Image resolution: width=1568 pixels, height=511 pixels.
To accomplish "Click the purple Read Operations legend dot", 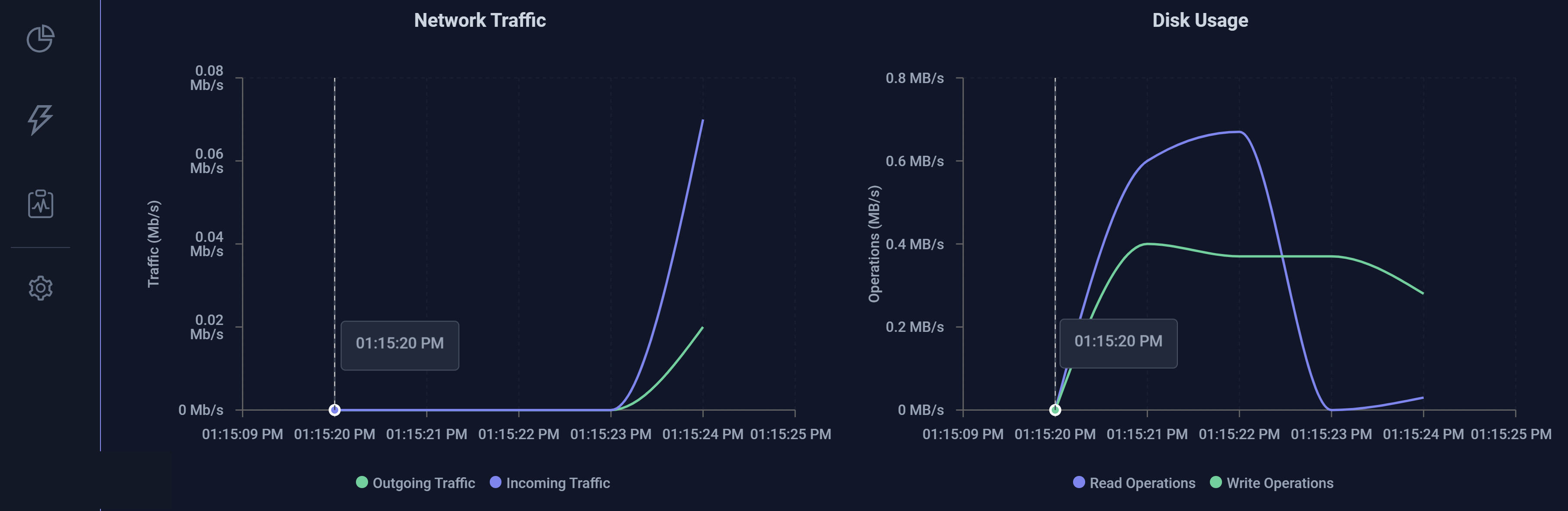I will coord(1079,482).
